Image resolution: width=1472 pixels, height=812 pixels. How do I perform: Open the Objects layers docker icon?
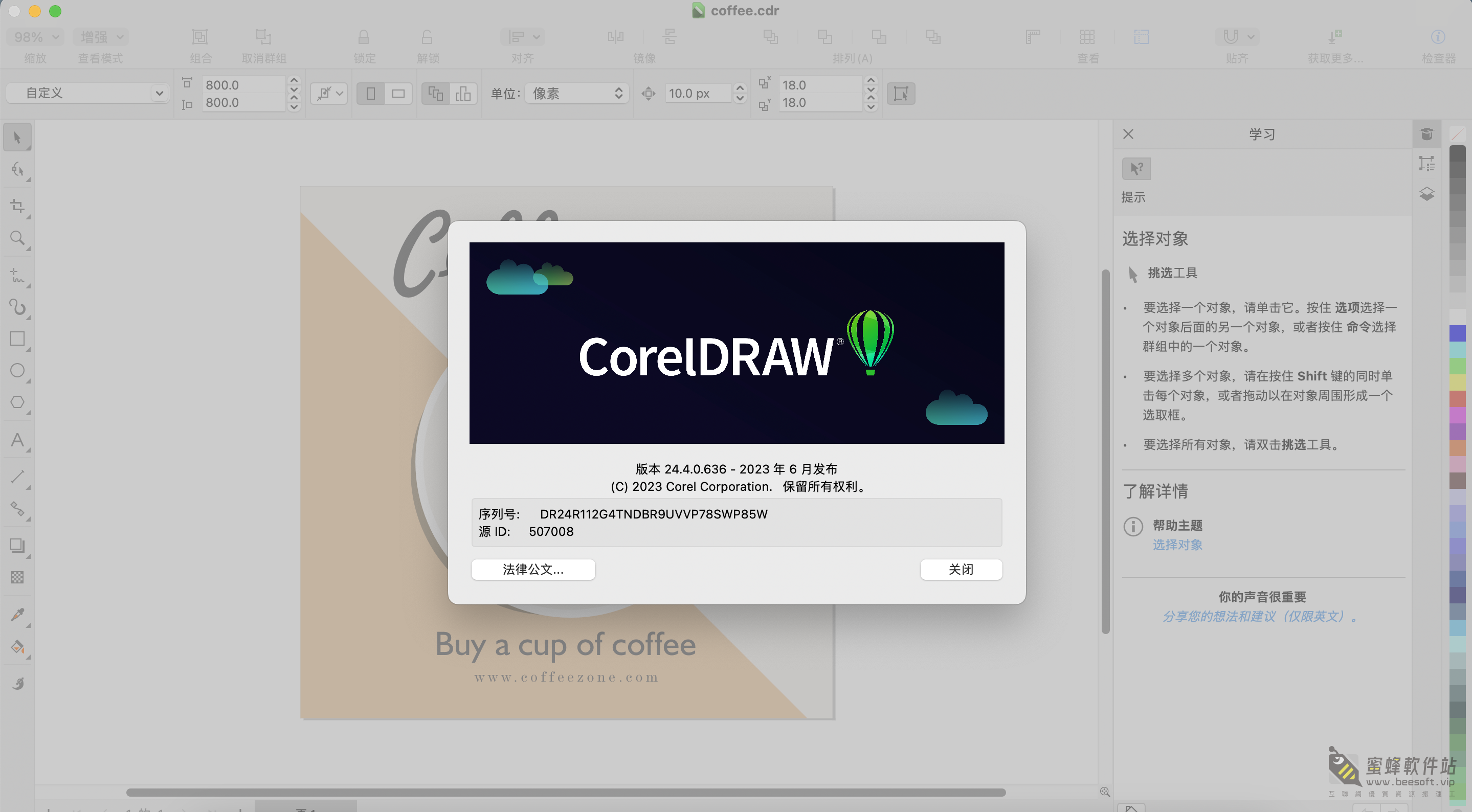tap(1427, 194)
